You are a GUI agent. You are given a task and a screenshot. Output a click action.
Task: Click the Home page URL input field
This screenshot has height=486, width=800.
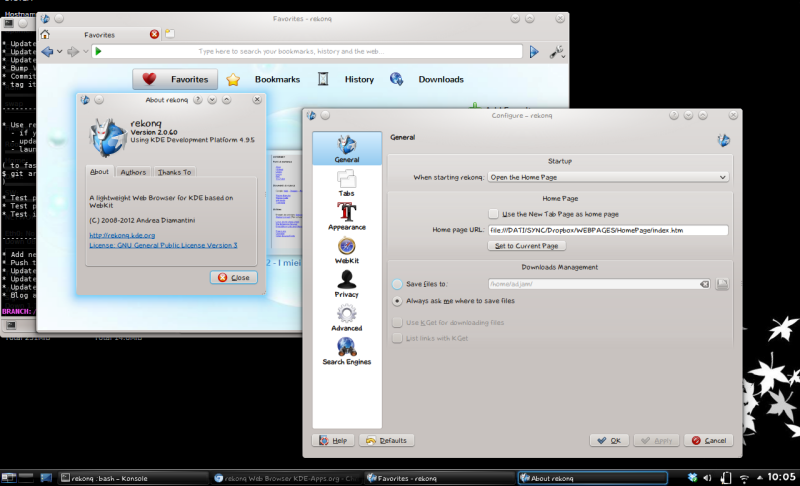(x=608, y=231)
